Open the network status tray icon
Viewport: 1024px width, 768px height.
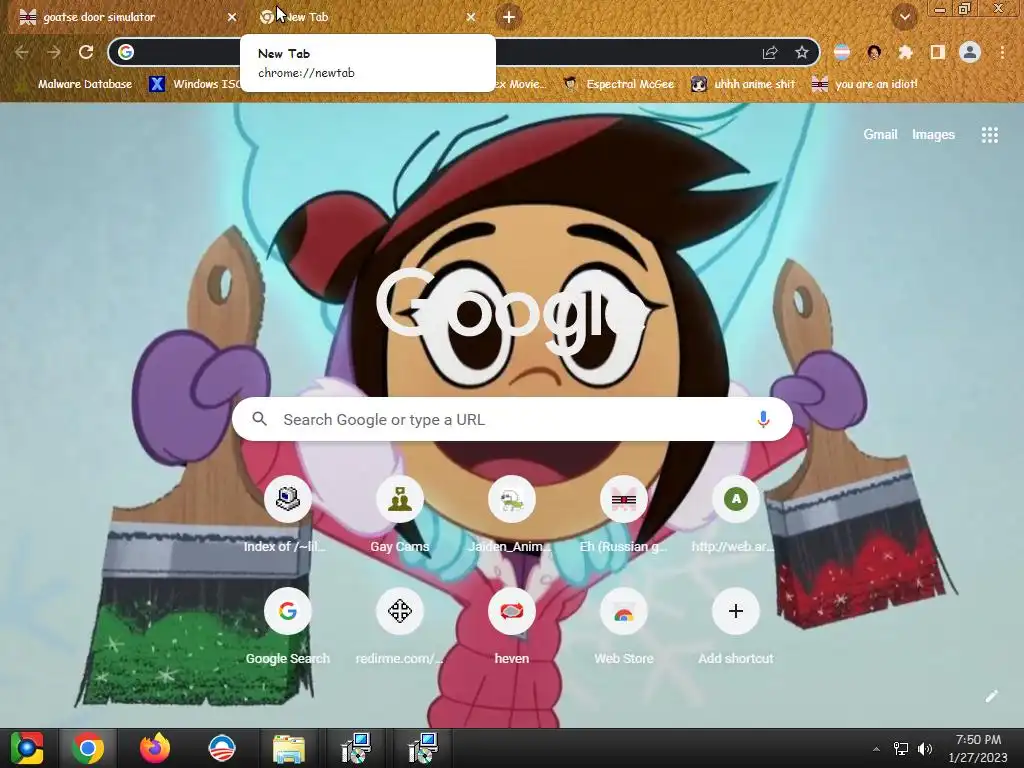click(x=901, y=749)
